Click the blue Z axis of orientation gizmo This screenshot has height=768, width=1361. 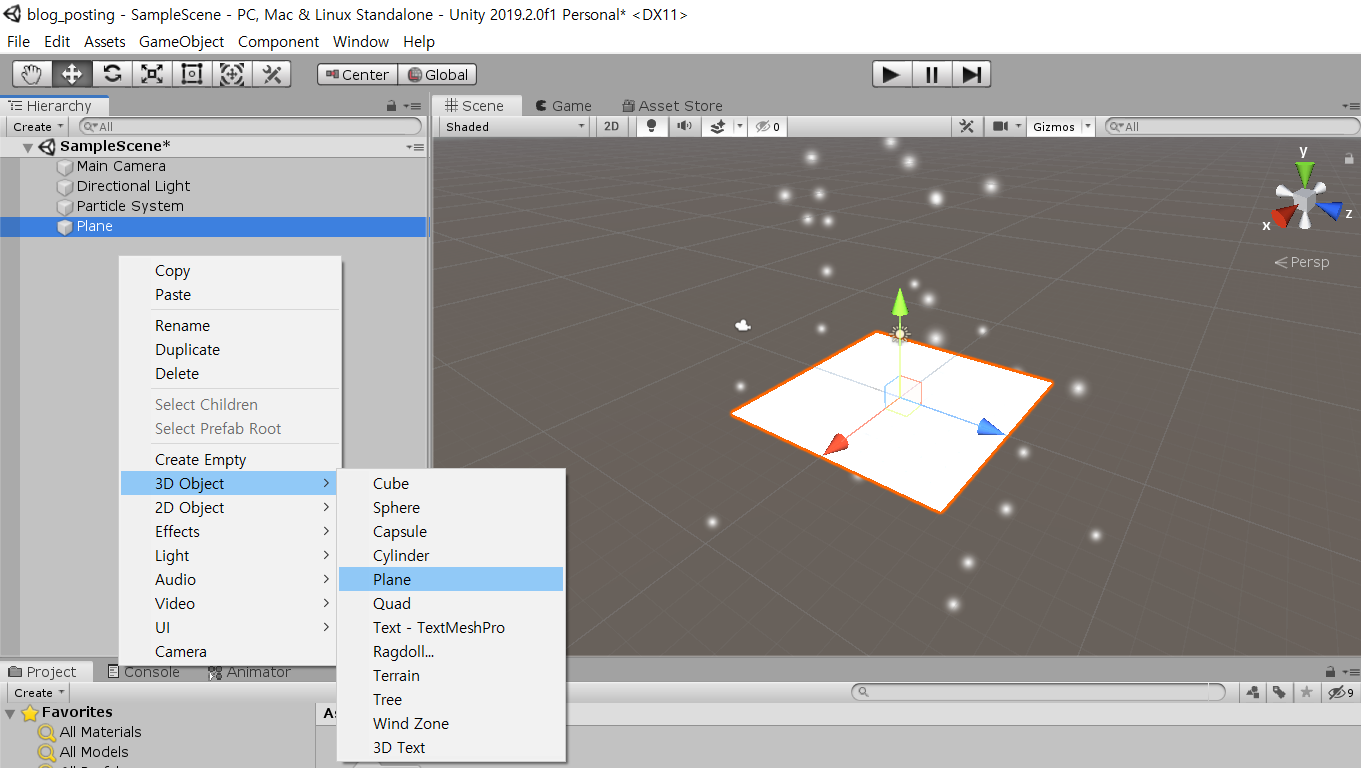pyautogui.click(x=1332, y=210)
